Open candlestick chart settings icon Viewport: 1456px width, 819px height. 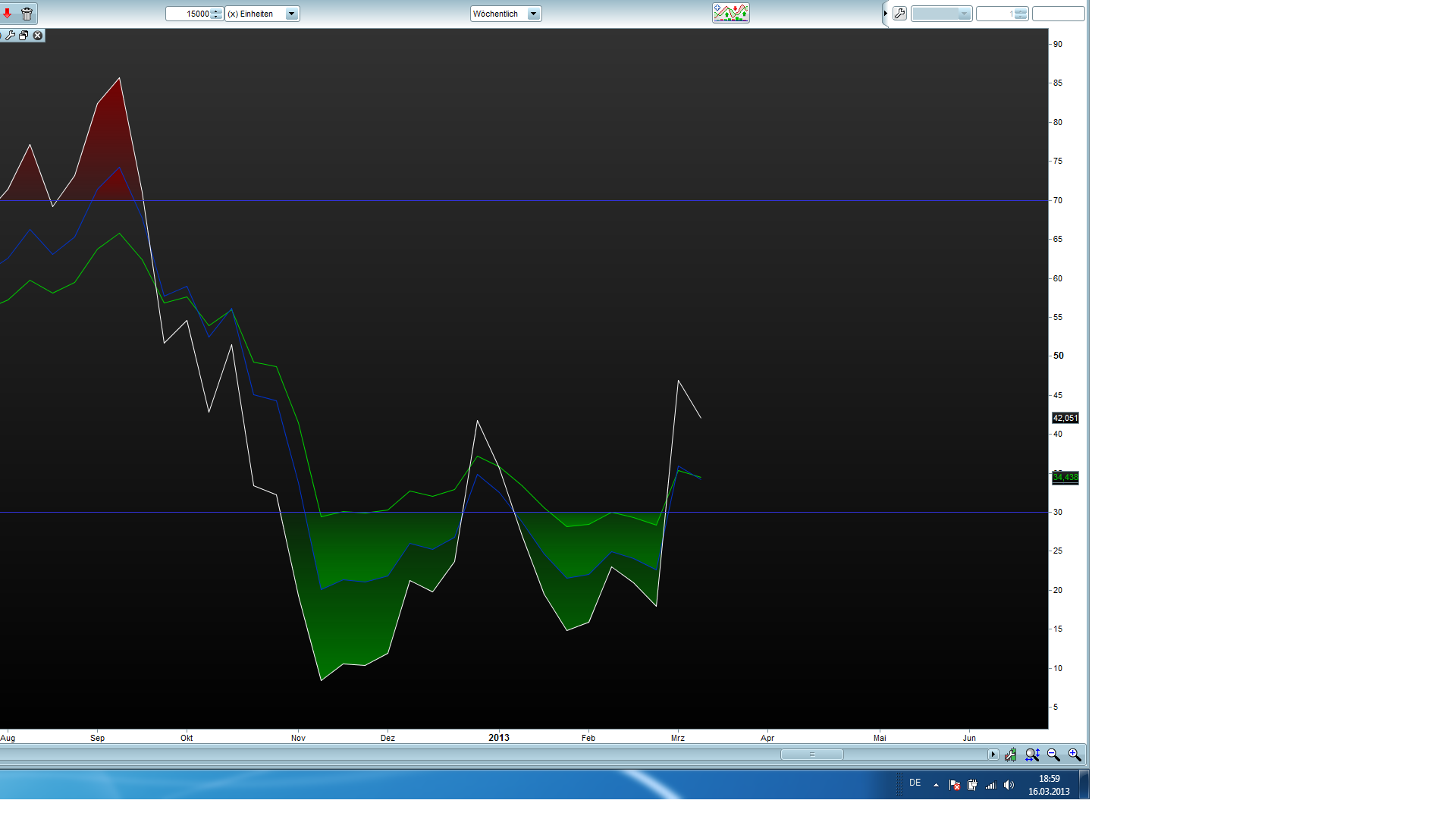click(1011, 755)
